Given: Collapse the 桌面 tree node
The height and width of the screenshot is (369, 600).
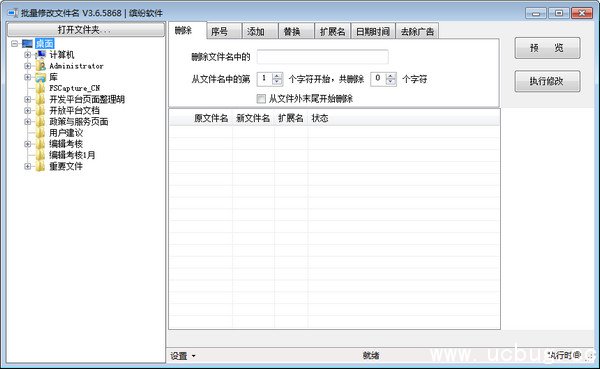Looking at the screenshot, I should click(15, 43).
